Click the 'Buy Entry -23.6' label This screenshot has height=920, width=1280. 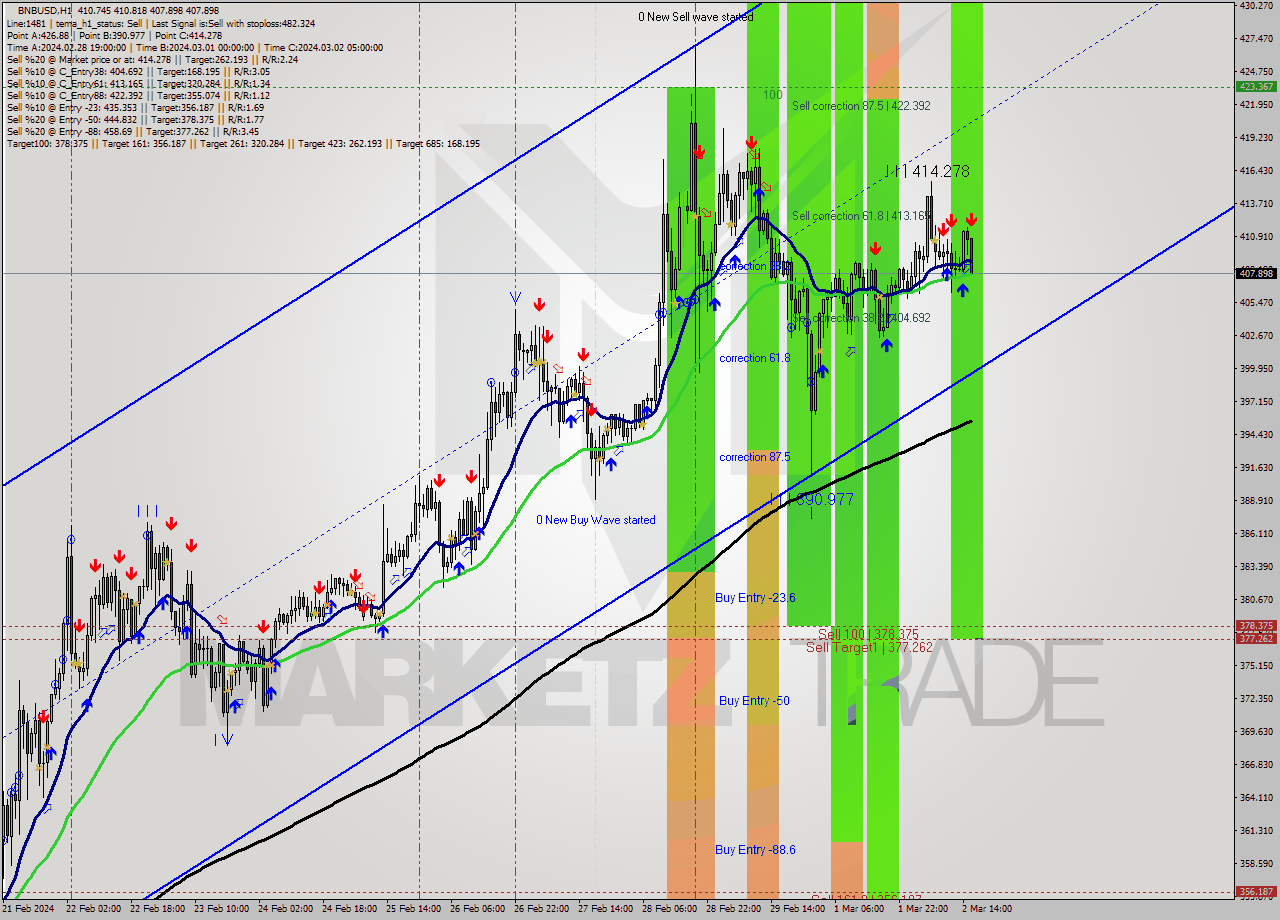coord(755,598)
